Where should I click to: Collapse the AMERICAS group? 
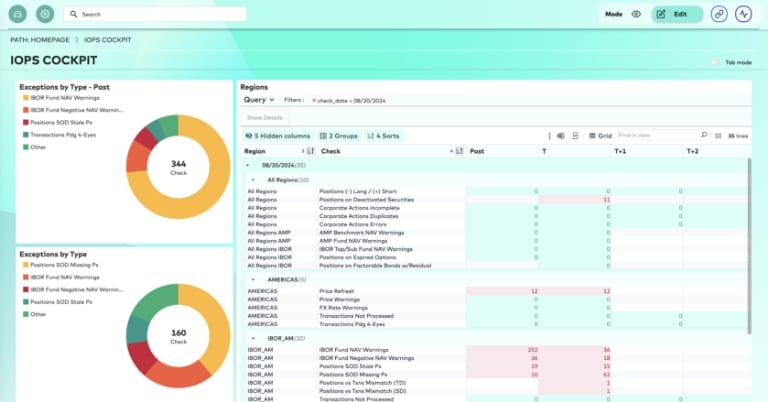[253, 280]
